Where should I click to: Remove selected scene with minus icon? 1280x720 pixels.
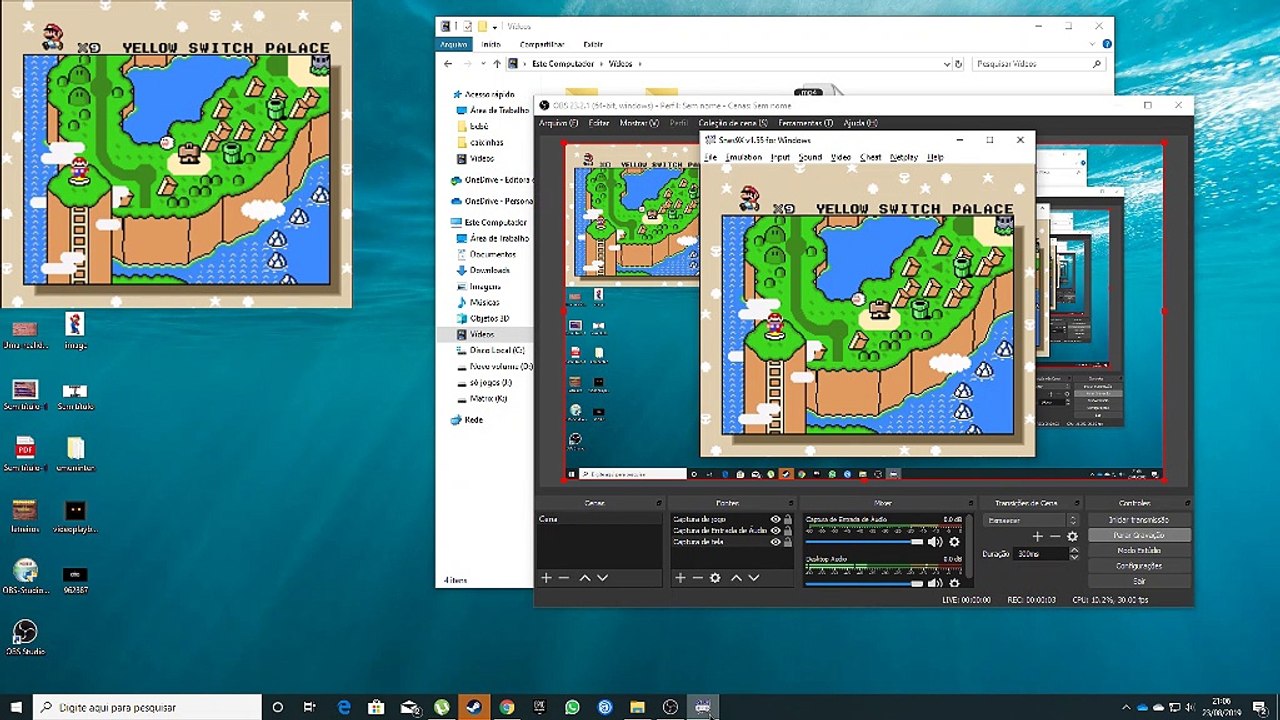[x=564, y=578]
